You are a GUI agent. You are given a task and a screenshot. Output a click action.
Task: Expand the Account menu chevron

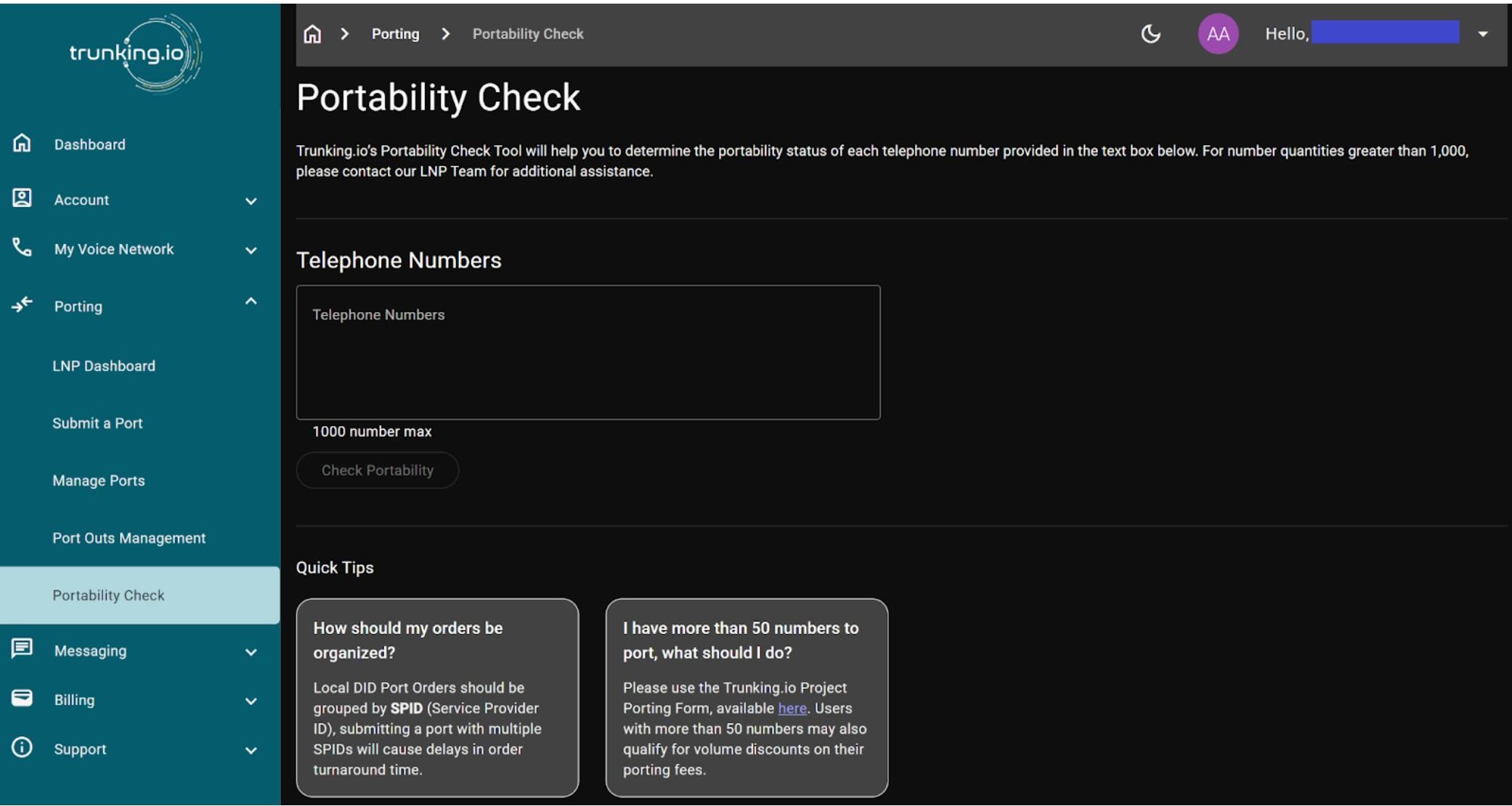(x=251, y=201)
